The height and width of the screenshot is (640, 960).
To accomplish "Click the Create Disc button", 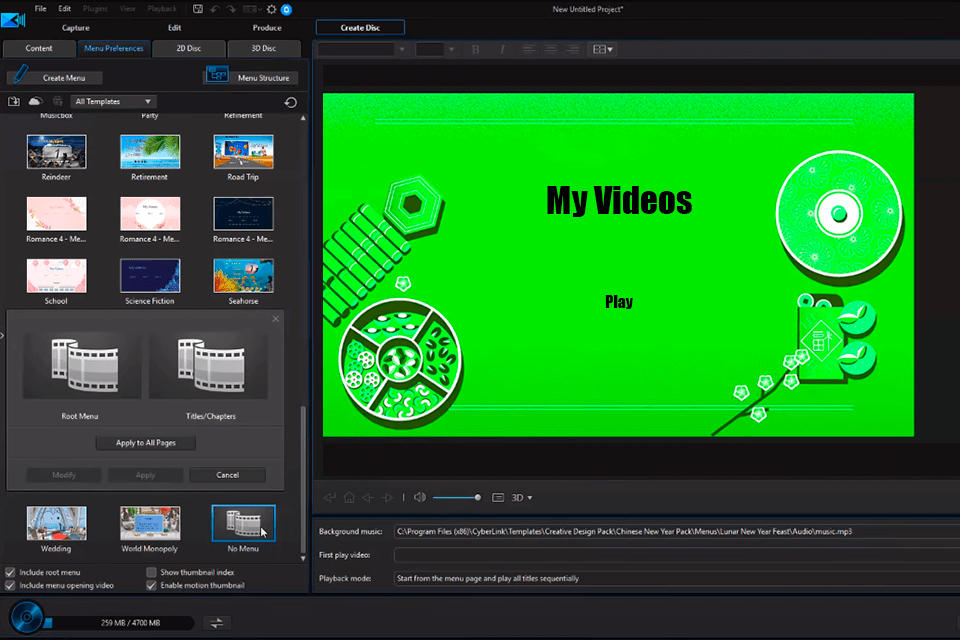I will pyautogui.click(x=360, y=27).
